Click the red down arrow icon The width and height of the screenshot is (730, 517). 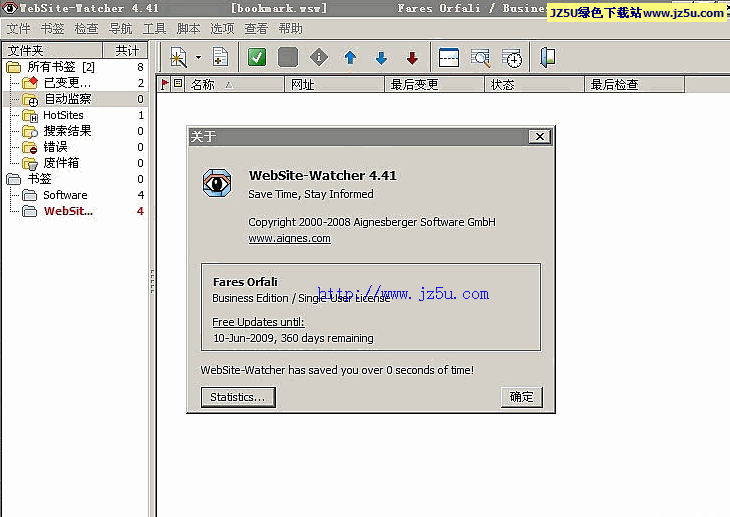tap(412, 58)
